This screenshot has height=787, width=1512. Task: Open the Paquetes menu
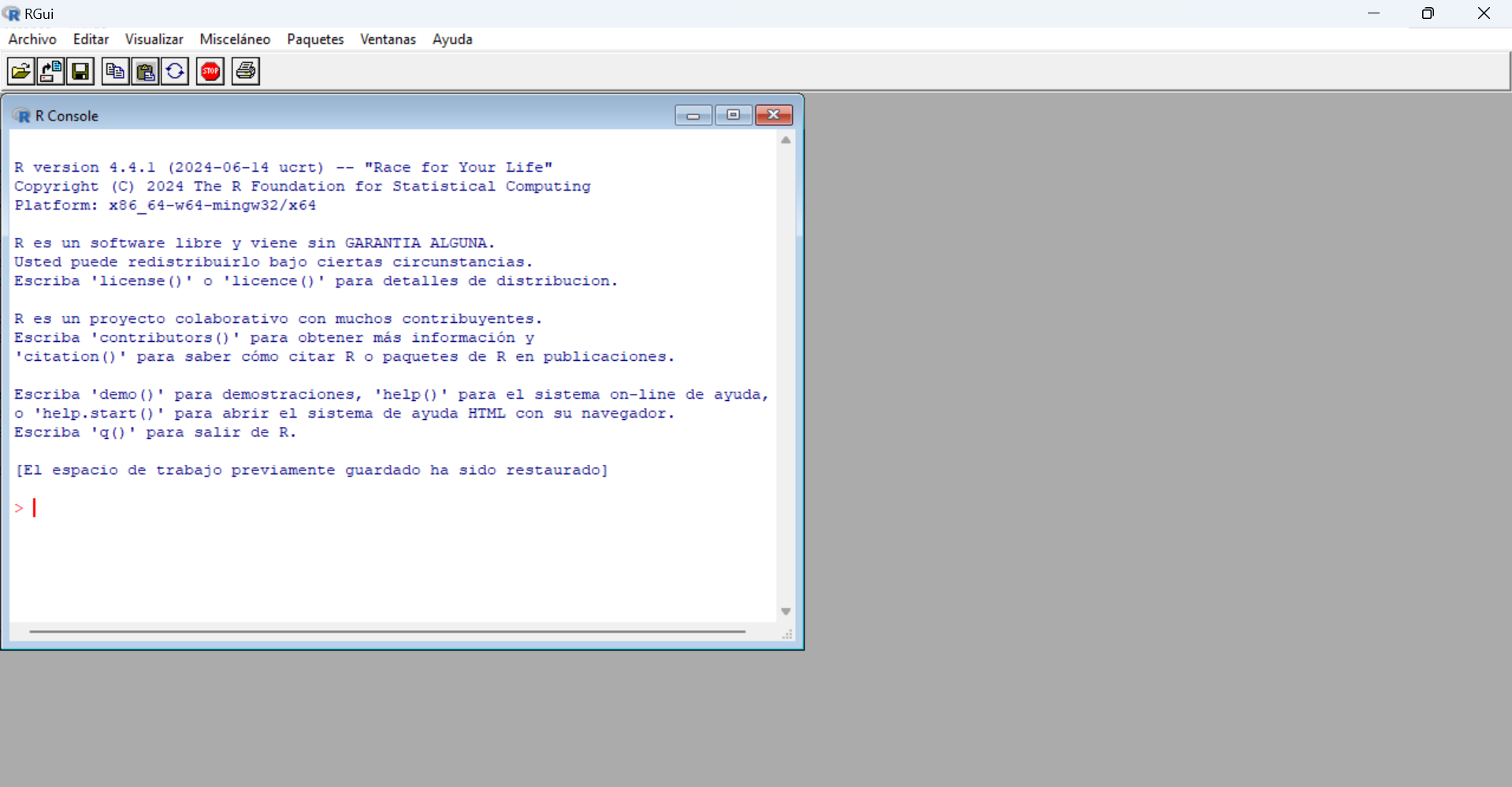315,39
